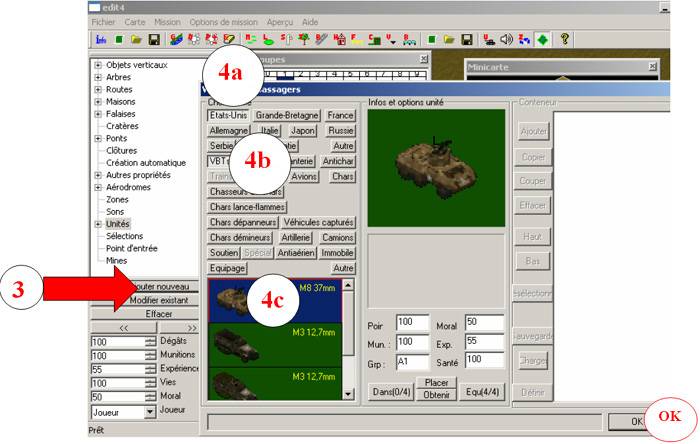Click the unit list scrollbar down arrow

point(348,395)
